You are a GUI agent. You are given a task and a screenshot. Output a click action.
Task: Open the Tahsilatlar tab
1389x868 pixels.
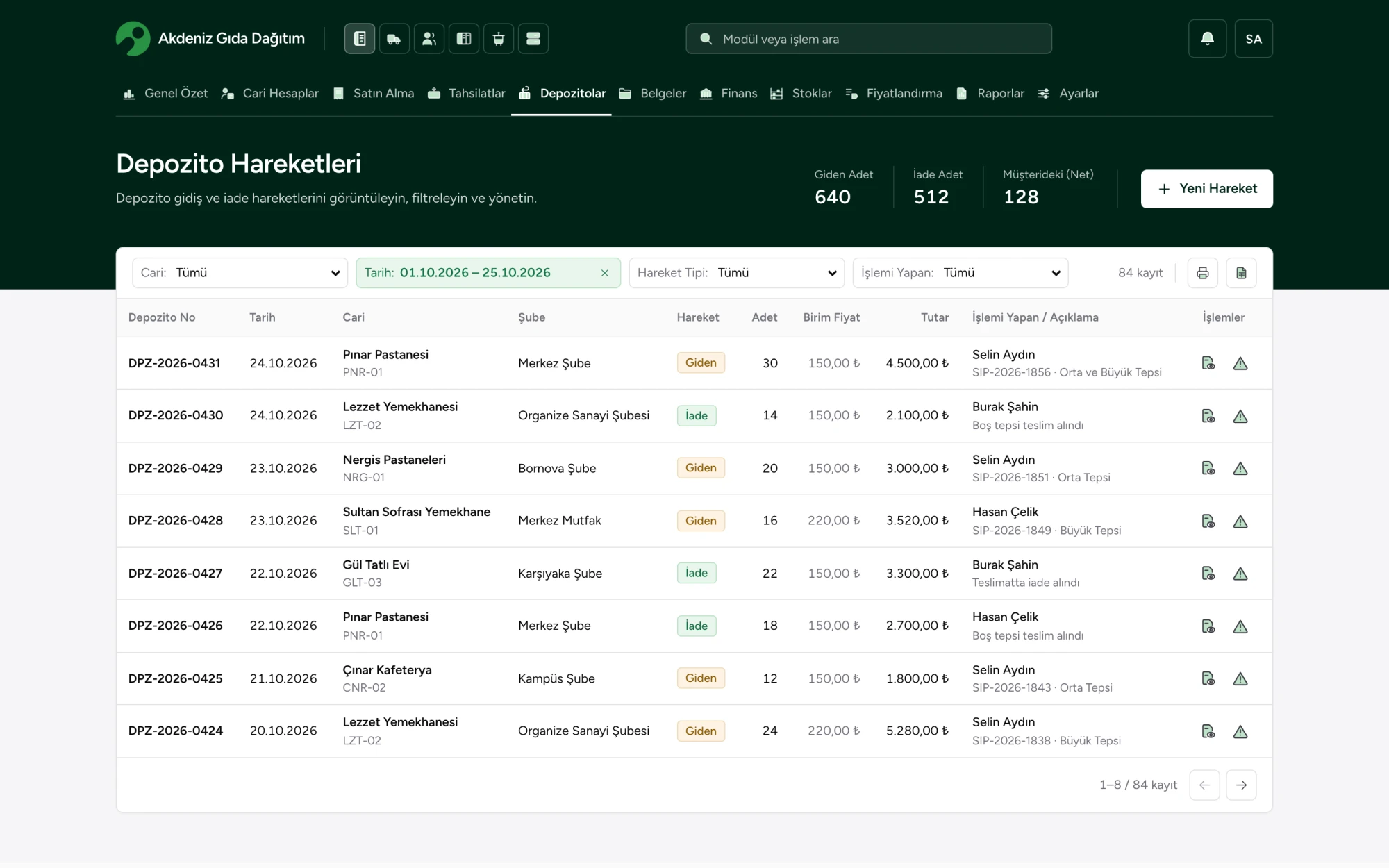click(466, 94)
